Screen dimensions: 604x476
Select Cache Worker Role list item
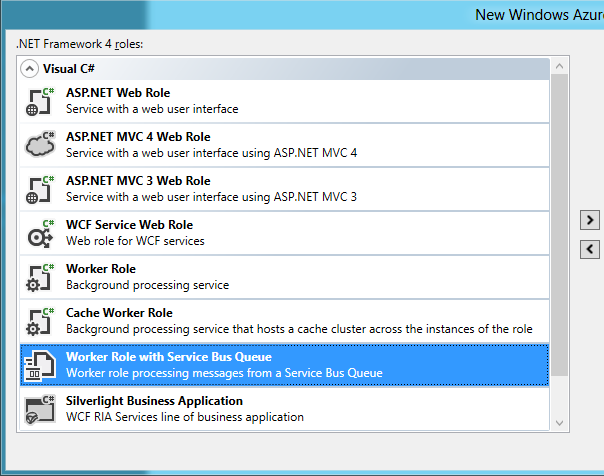tap(119, 313)
